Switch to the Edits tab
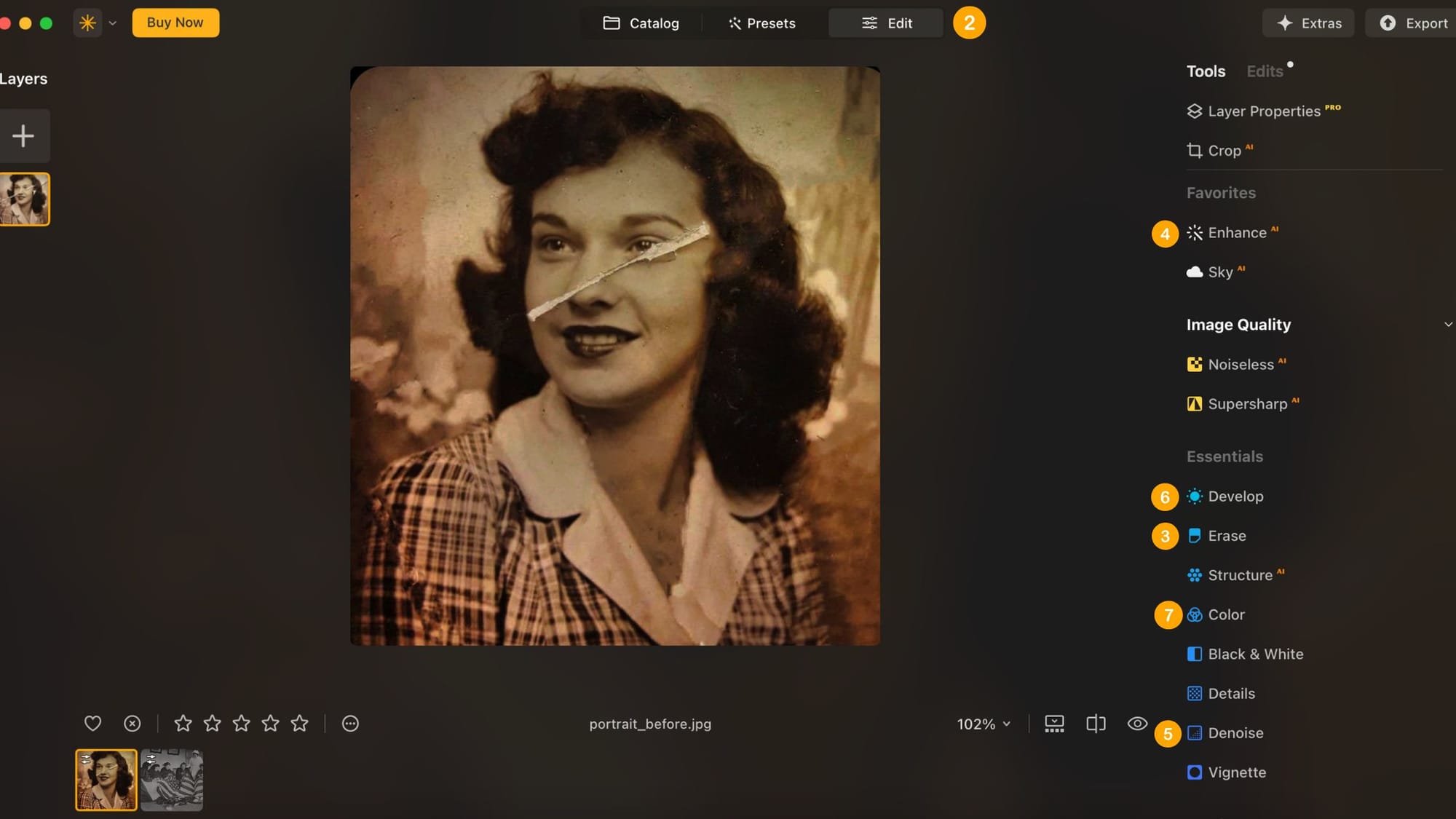The height and width of the screenshot is (819, 1456). (x=1265, y=71)
